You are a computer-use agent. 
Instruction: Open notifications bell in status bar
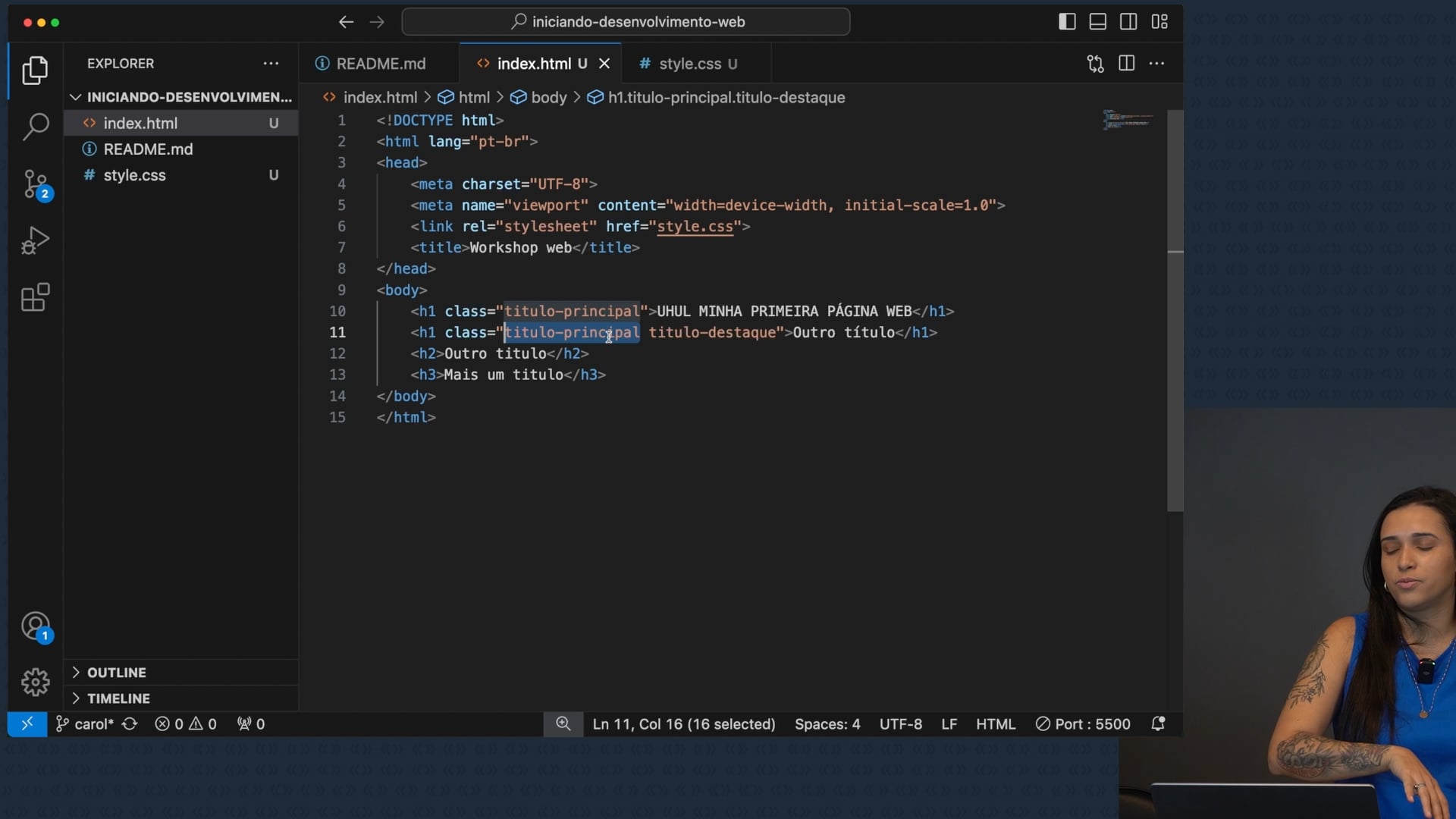[1158, 723]
